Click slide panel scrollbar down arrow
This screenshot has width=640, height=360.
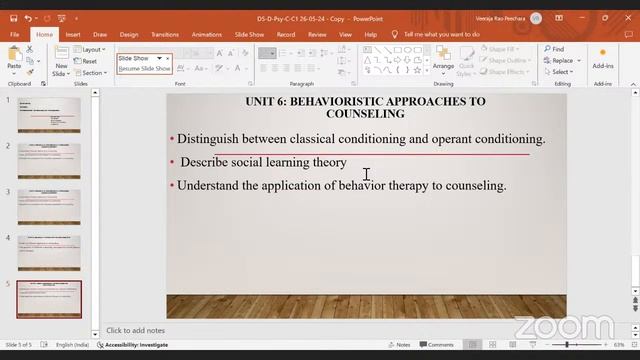pos(95,334)
